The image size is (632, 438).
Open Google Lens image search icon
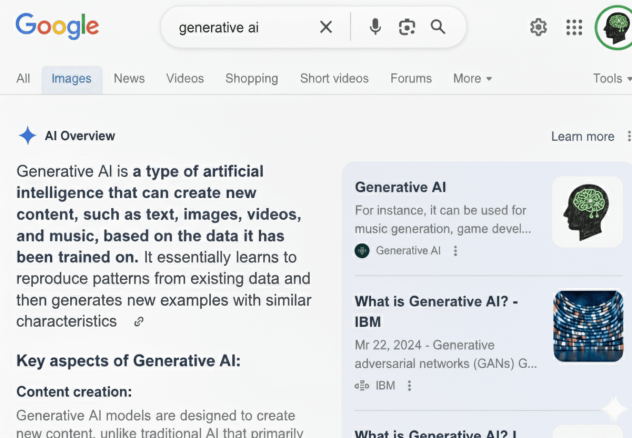click(407, 27)
